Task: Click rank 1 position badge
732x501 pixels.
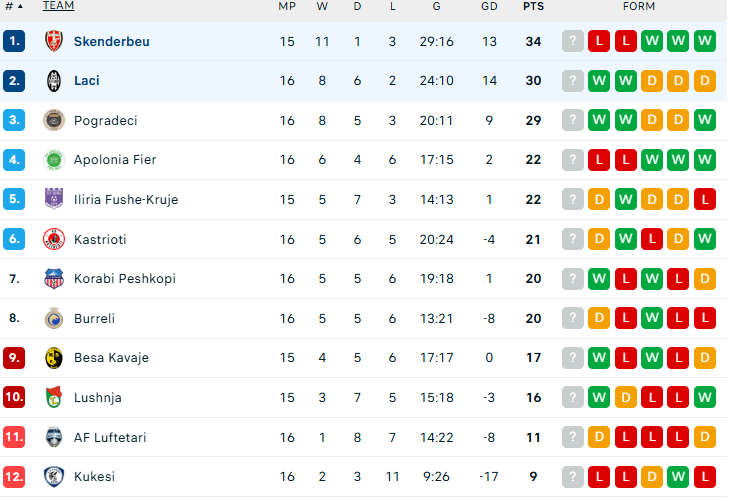Action: coord(13,41)
